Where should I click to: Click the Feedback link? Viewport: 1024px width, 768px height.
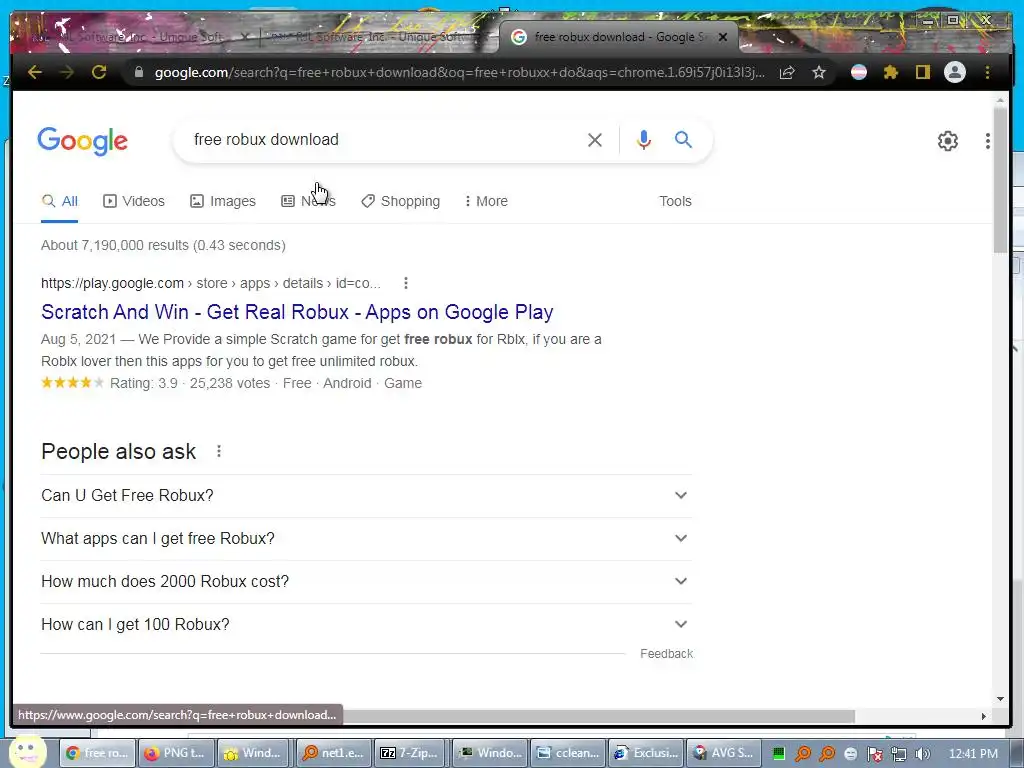click(x=666, y=654)
